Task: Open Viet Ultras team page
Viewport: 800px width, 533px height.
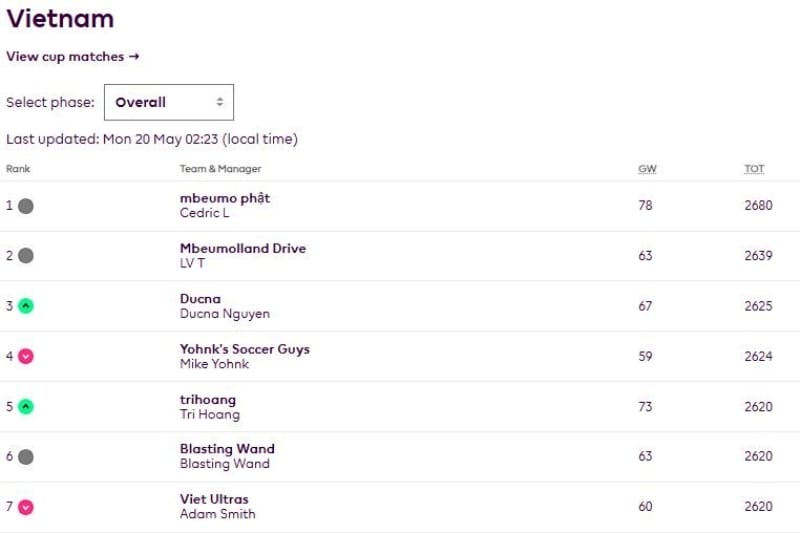Action: click(x=214, y=499)
